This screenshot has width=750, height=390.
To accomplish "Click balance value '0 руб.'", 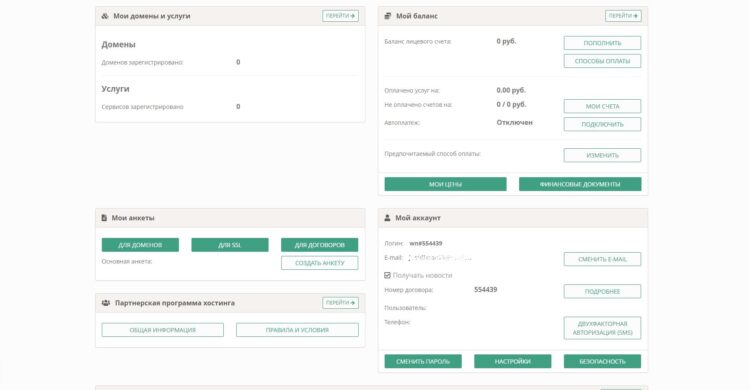I will [506, 41].
